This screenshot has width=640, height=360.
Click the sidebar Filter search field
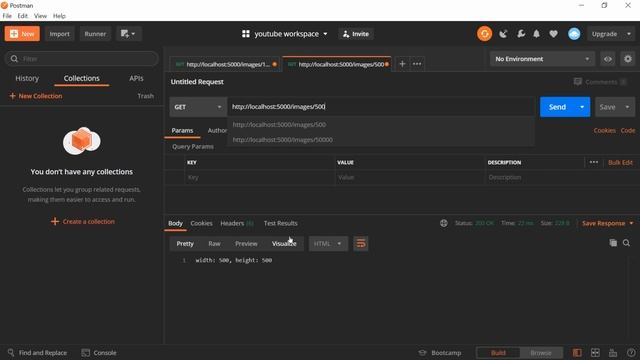pyautogui.click(x=82, y=59)
